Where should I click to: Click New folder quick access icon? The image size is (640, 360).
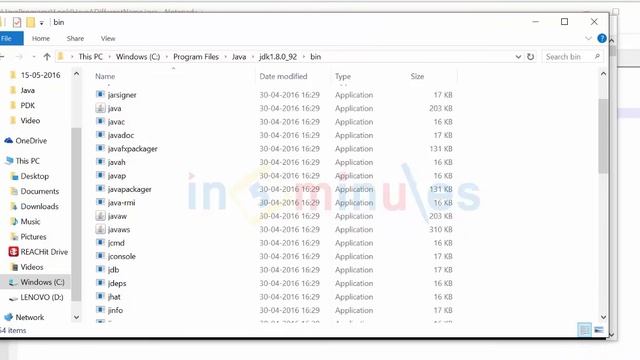31,22
